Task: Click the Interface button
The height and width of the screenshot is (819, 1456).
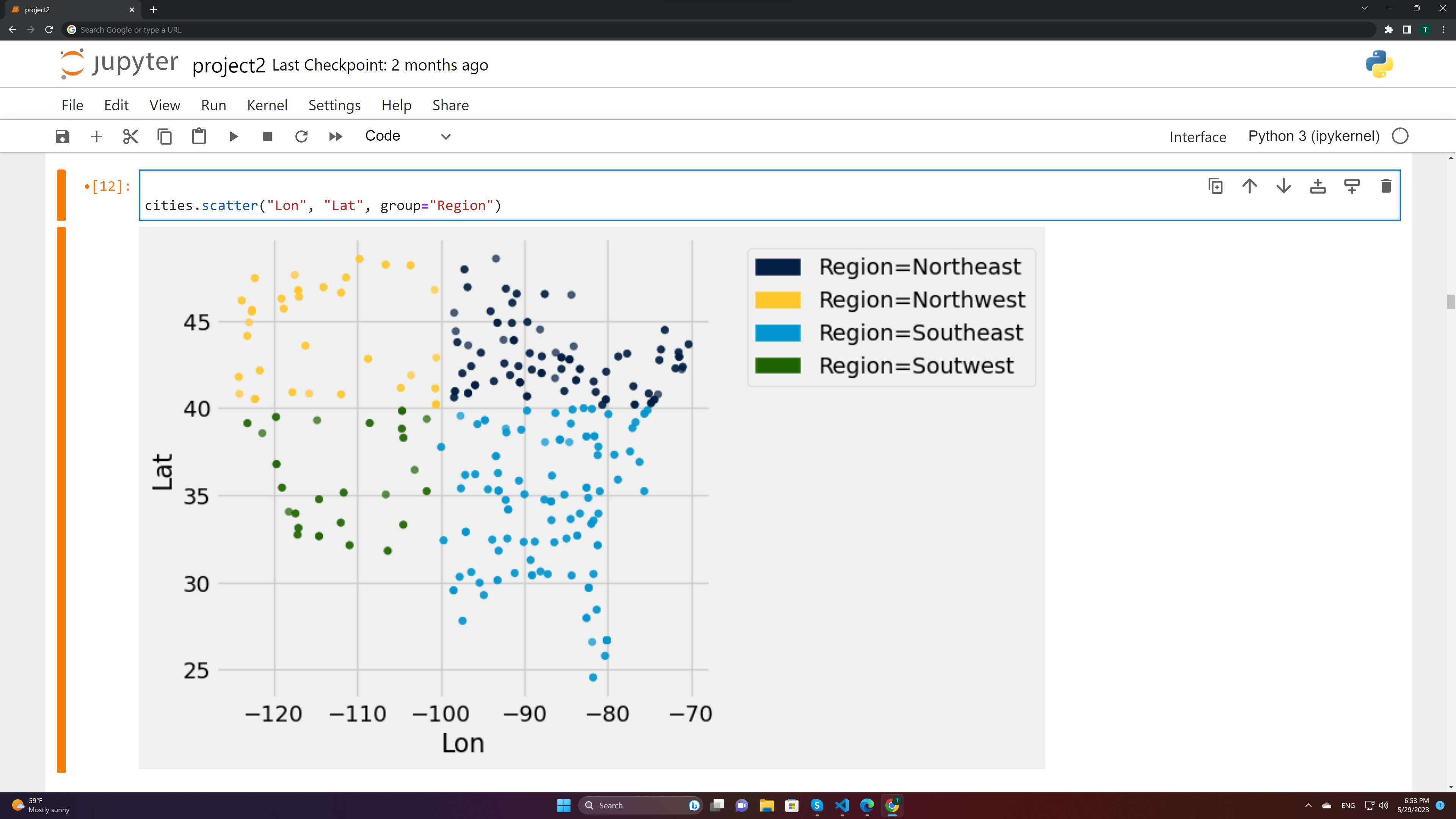Action: pos(1198,137)
